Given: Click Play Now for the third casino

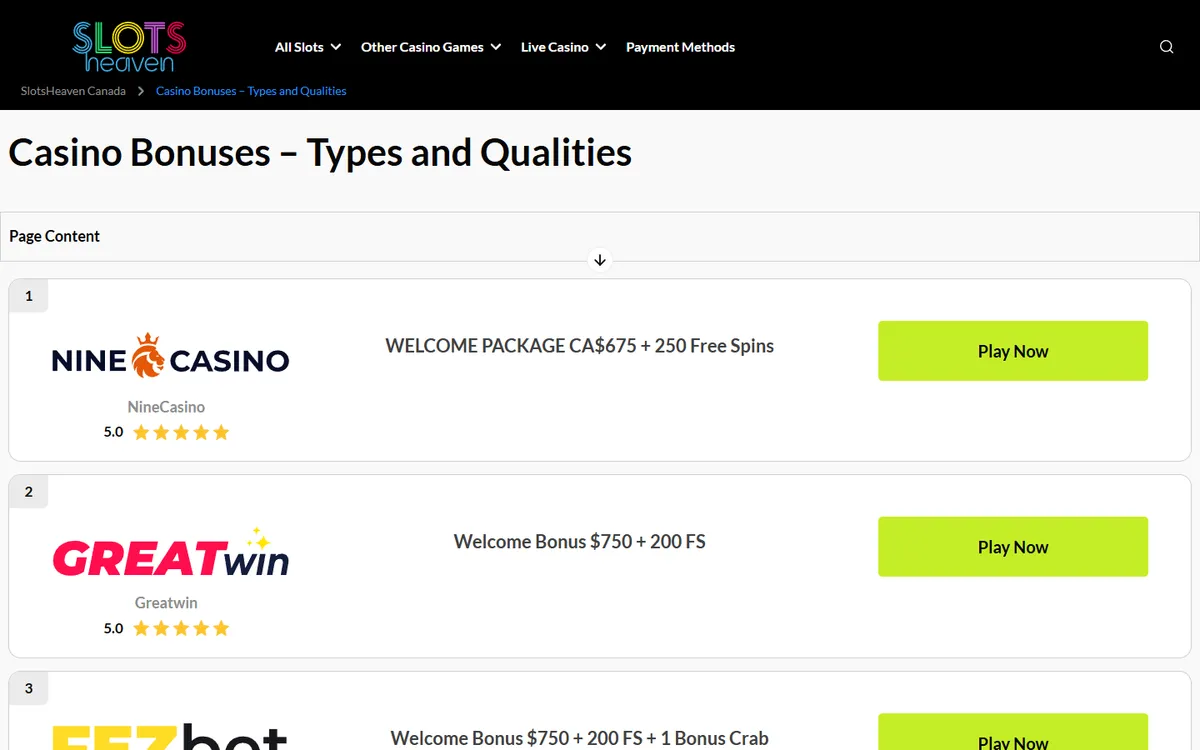Looking at the screenshot, I should 1013,732.
